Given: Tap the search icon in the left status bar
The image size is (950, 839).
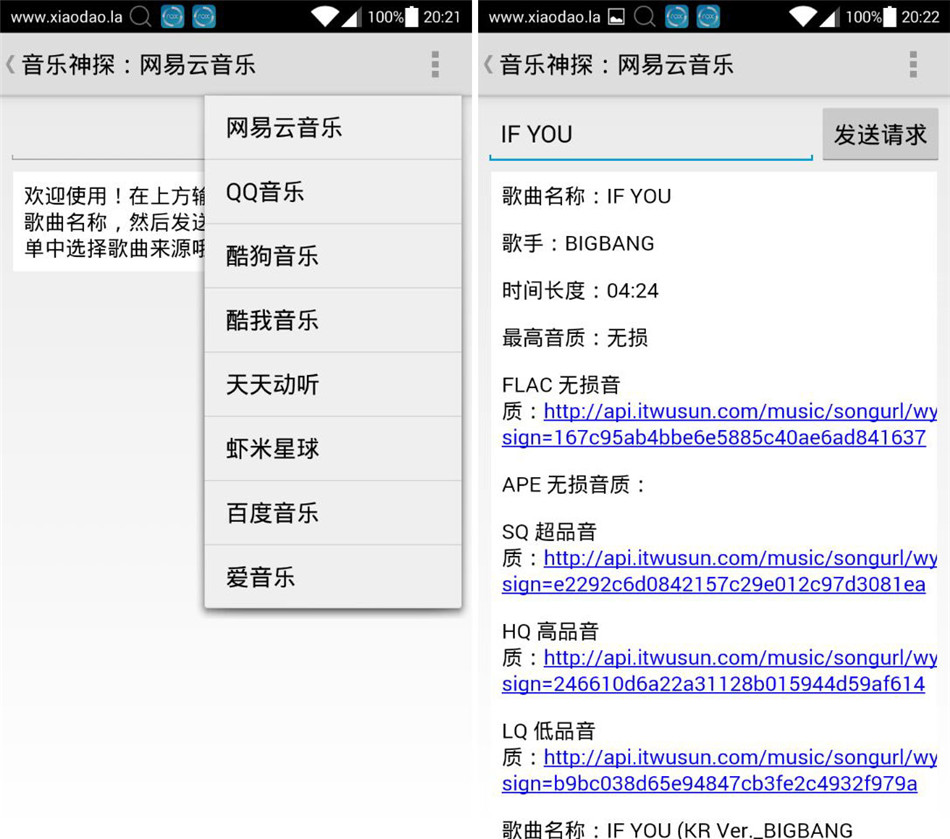Looking at the screenshot, I should pos(141,16).
